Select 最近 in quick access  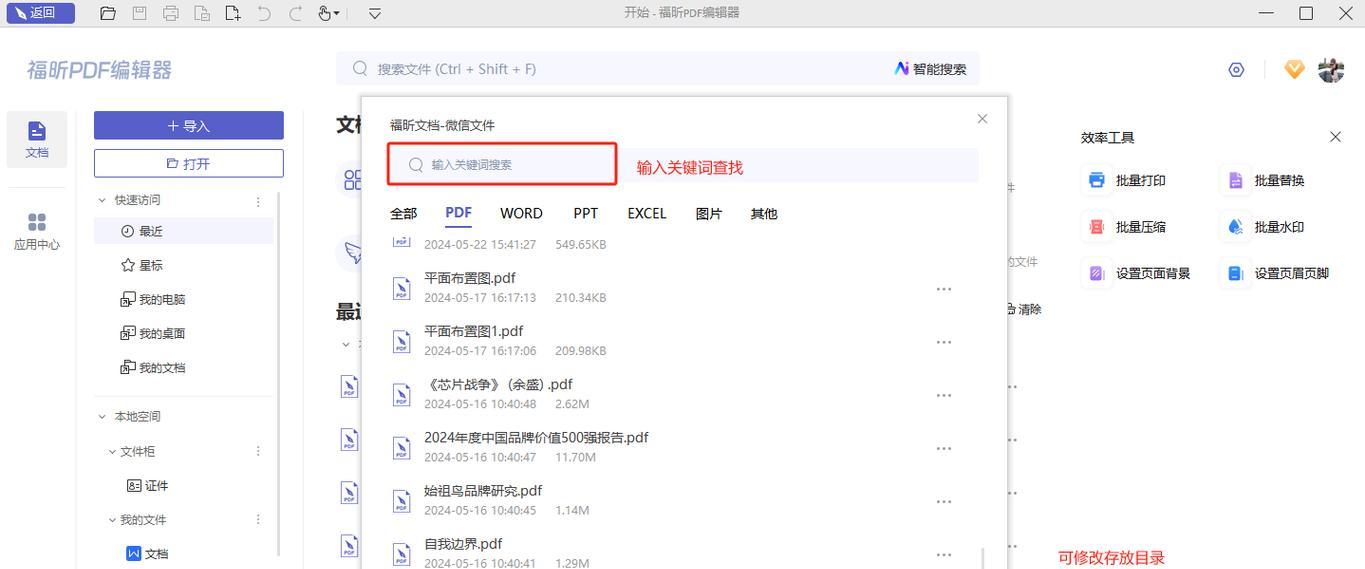pos(184,231)
